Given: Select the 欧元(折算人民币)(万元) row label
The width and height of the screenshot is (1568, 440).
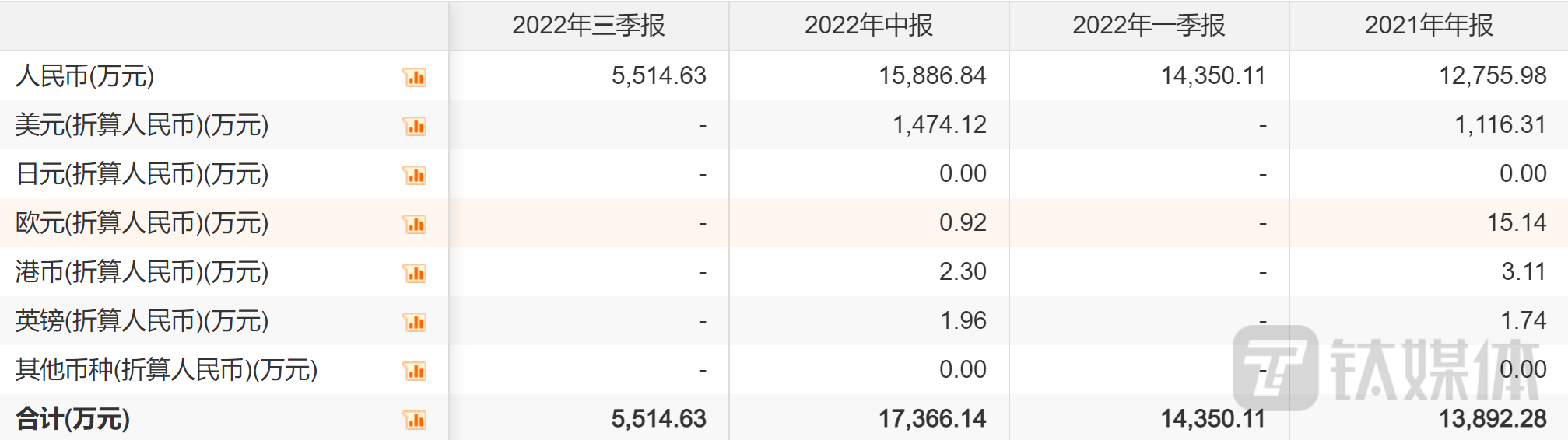Looking at the screenshot, I should click(x=142, y=223).
